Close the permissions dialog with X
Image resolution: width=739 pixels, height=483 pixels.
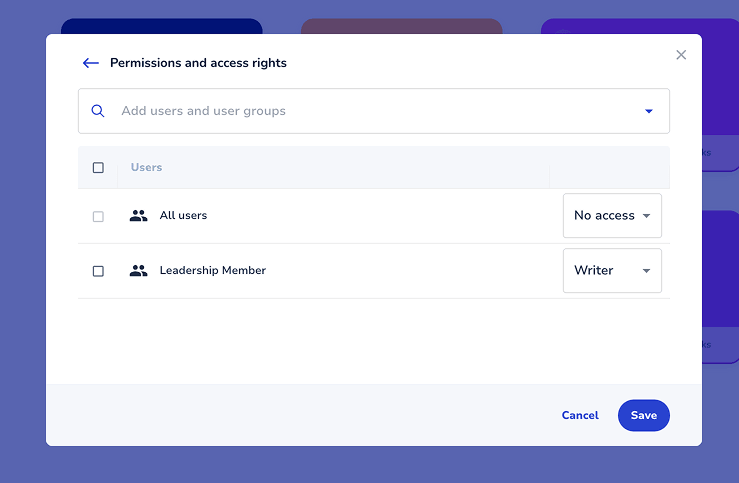coord(681,55)
